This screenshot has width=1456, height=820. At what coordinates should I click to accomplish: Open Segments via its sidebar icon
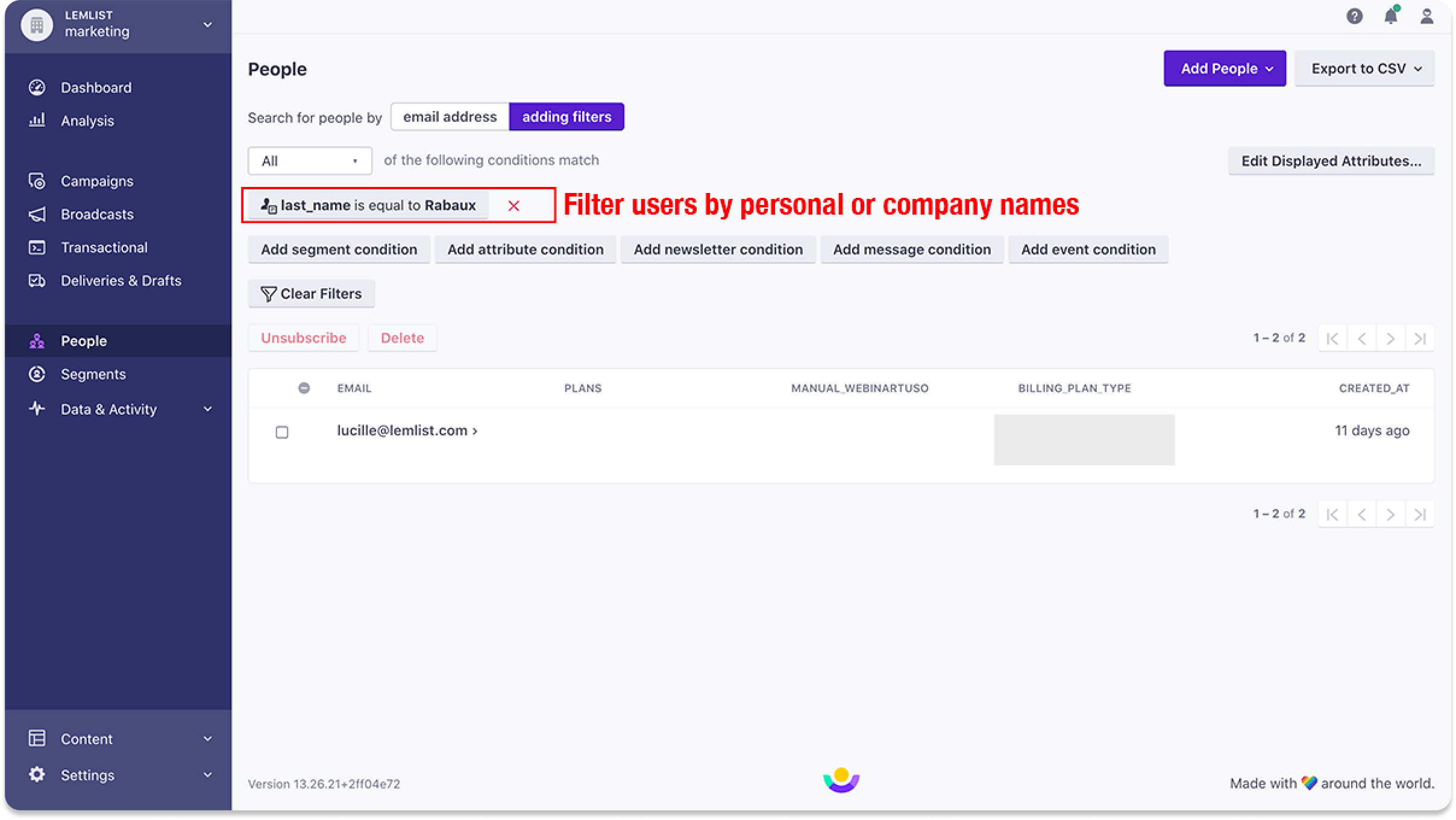[37, 374]
